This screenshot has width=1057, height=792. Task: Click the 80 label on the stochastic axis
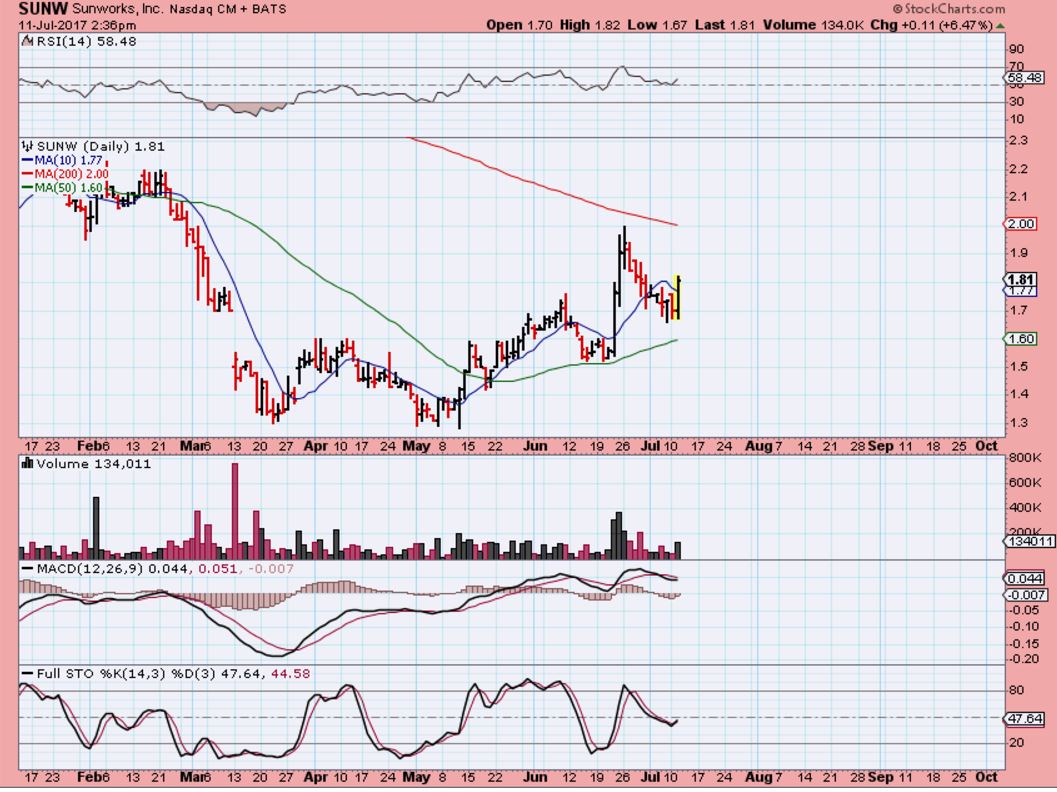[x=1017, y=690]
